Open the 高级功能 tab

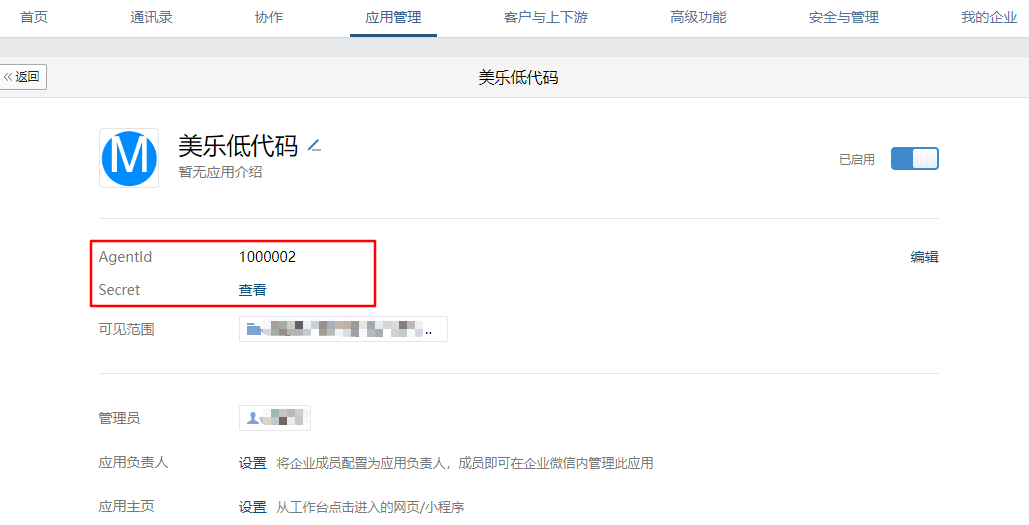[x=698, y=18]
